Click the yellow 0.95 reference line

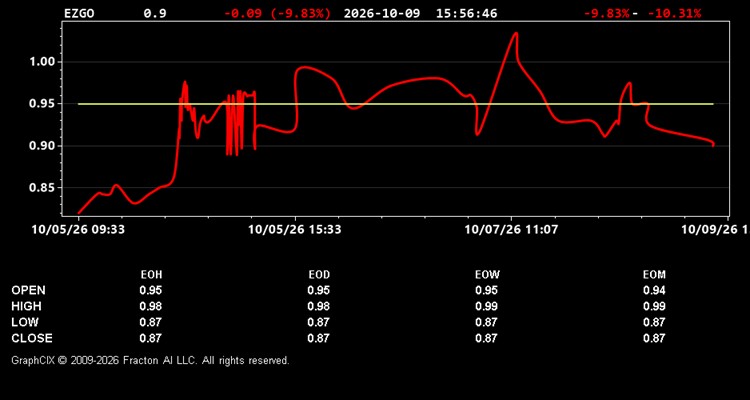tap(396, 104)
